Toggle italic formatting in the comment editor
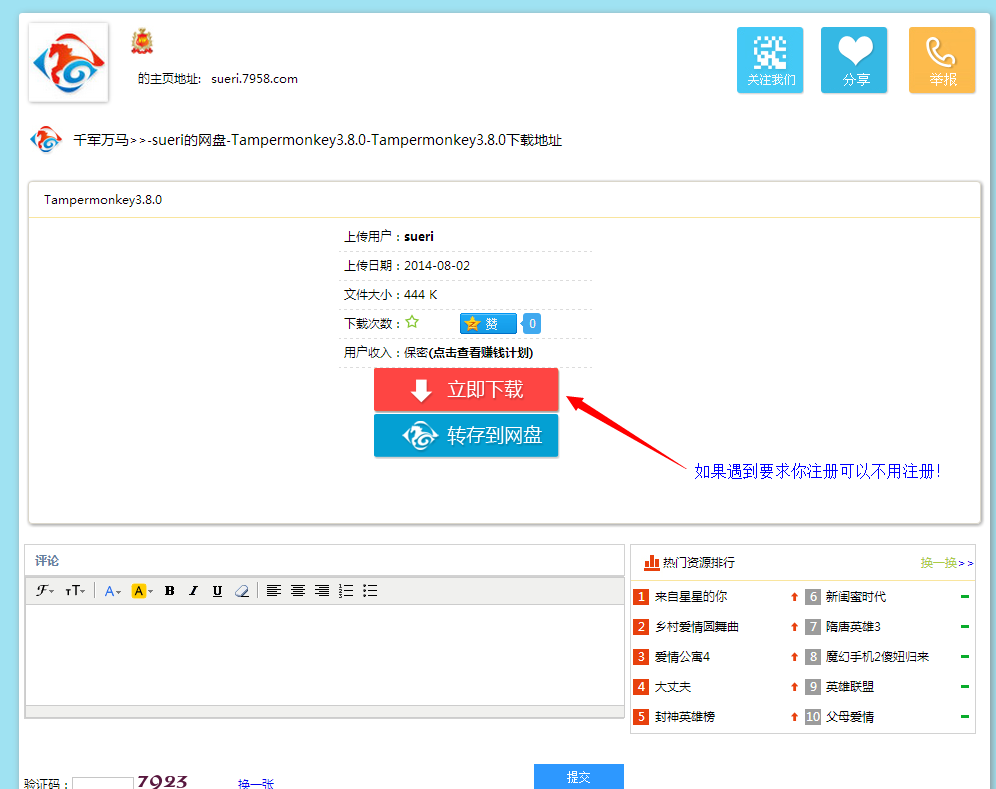Viewport: 996px width, 789px height. point(193,591)
